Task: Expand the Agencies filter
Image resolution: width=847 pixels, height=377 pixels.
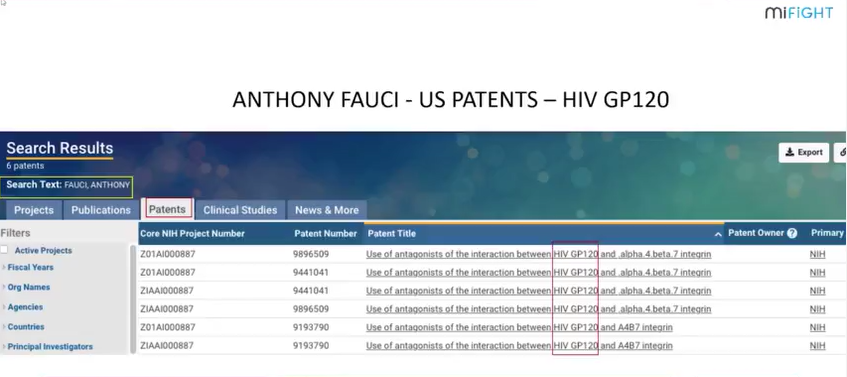Action: click(25, 307)
